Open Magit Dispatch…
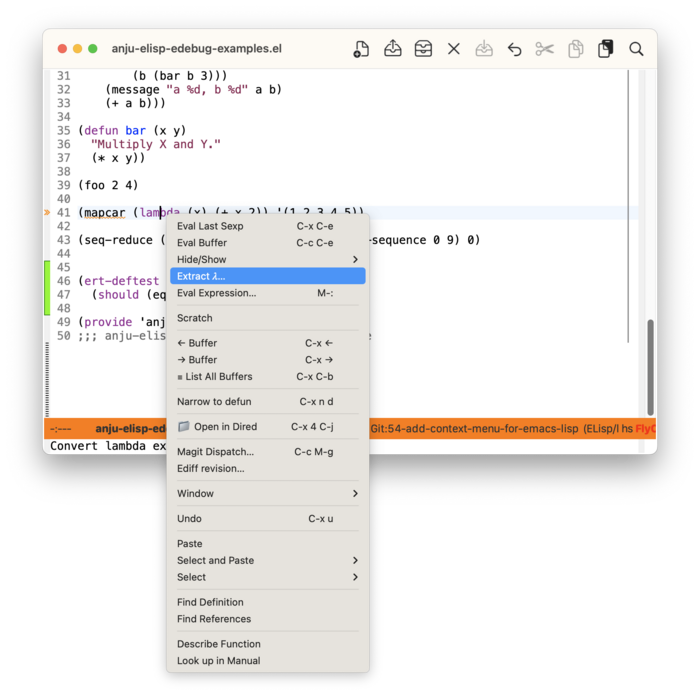 point(268,452)
